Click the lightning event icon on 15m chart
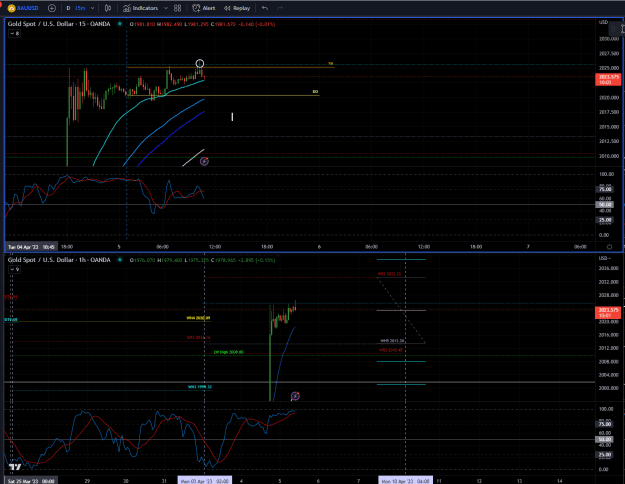625x484 pixels. coord(204,161)
